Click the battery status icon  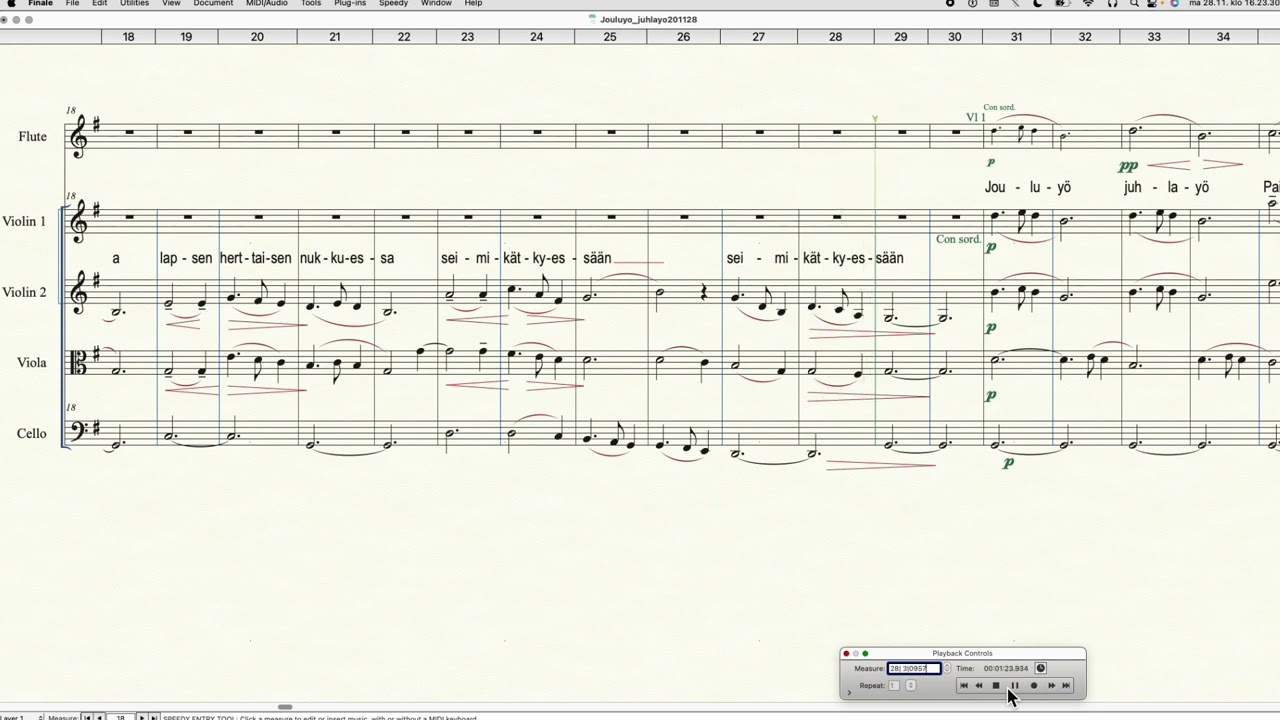pos(1062,4)
